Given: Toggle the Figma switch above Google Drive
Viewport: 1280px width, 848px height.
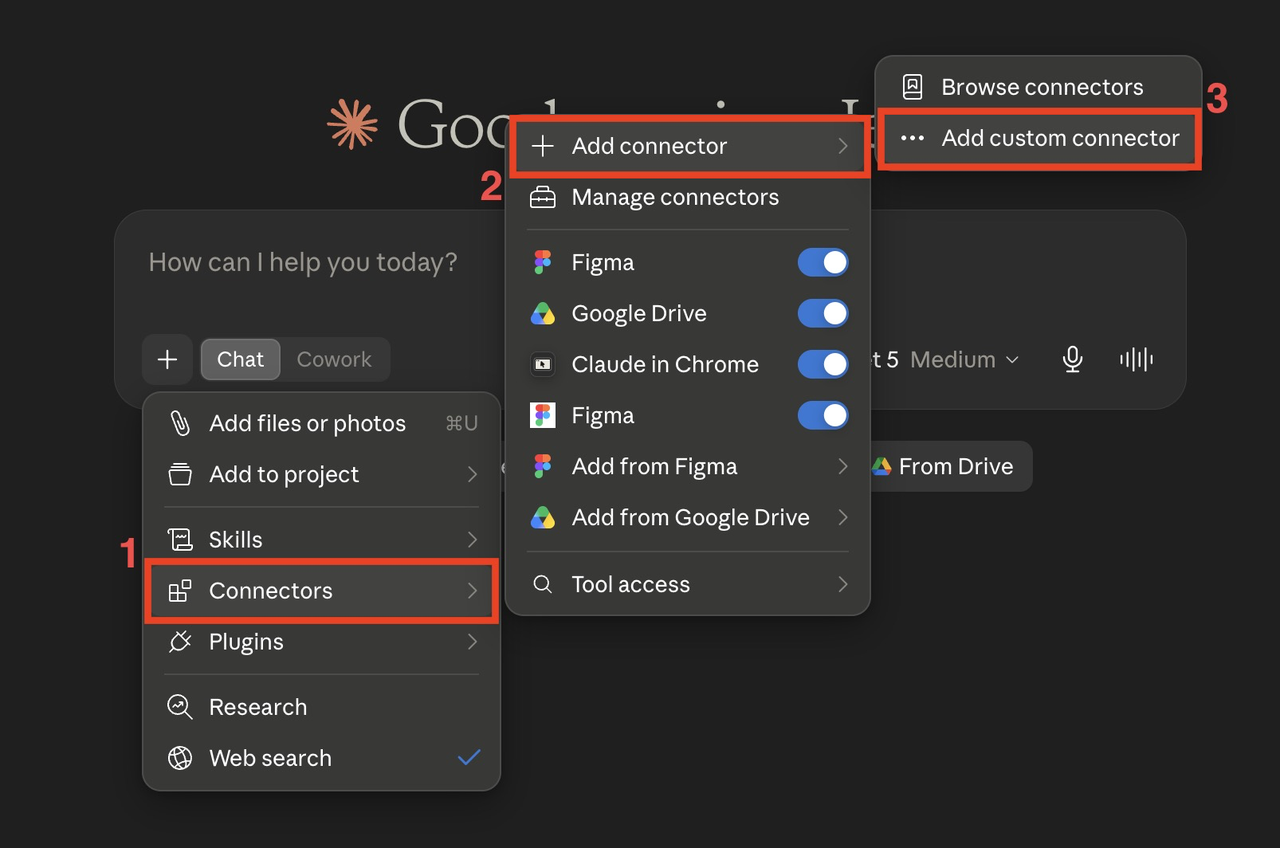Looking at the screenshot, I should click(x=823, y=263).
